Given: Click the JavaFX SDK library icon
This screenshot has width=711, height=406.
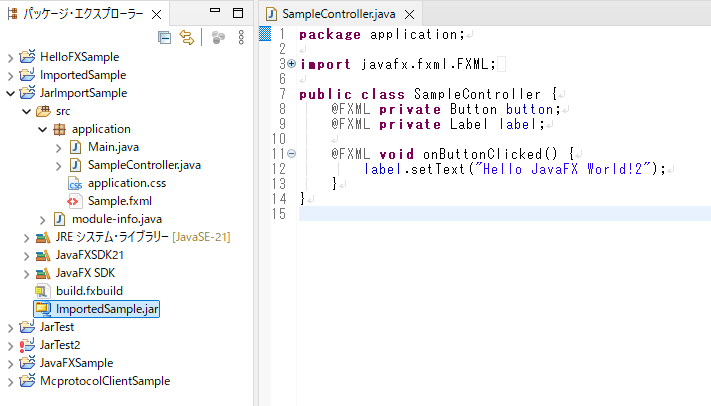Looking at the screenshot, I should (x=43, y=274).
